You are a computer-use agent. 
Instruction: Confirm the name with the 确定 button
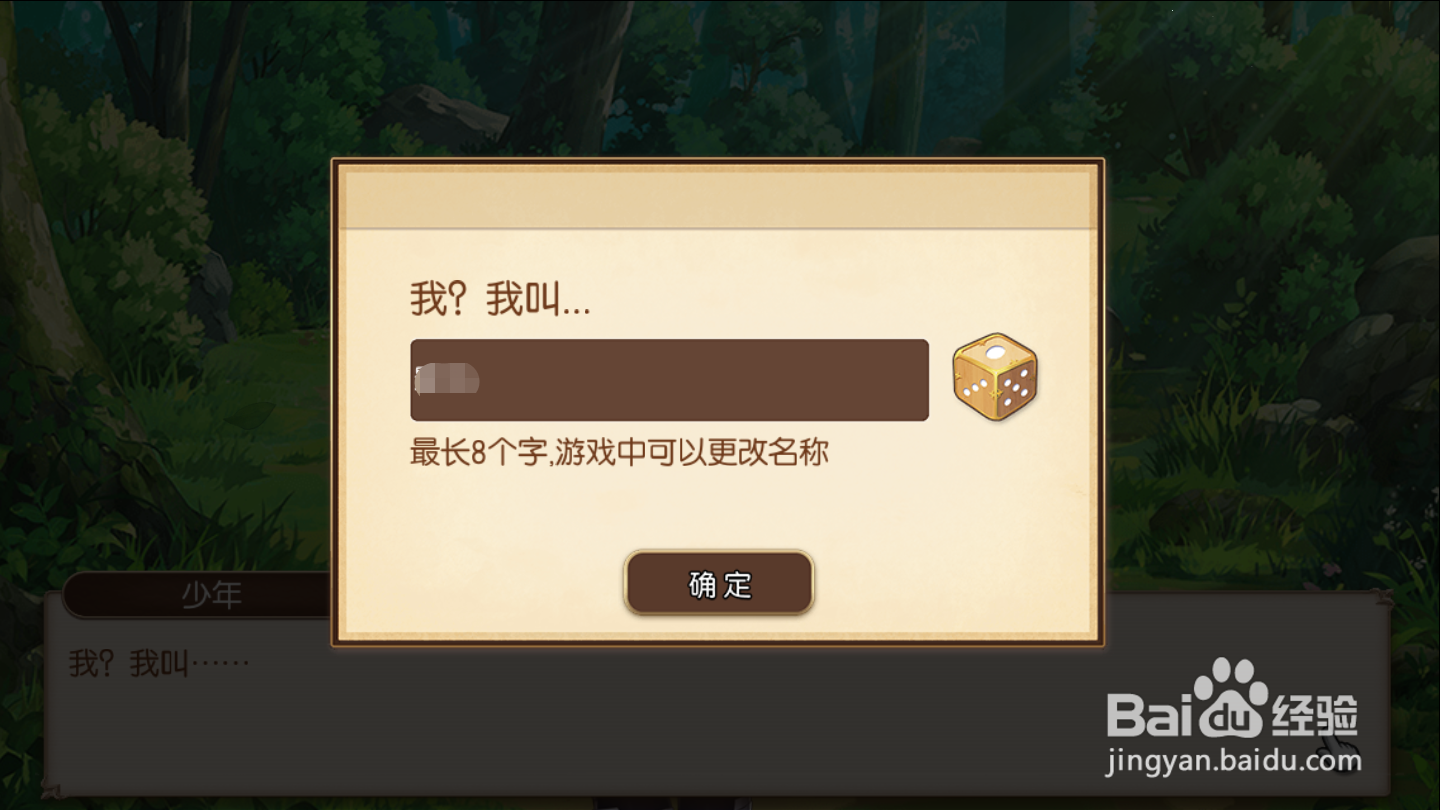click(x=719, y=583)
